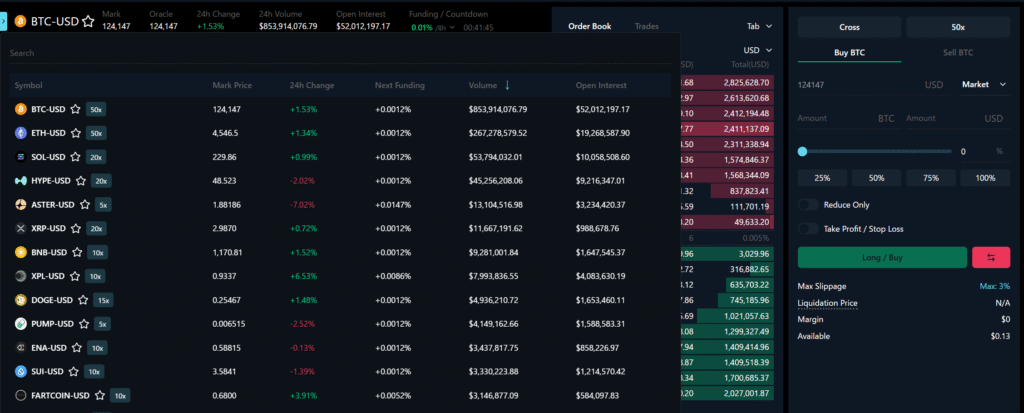
Task: Click the DOGE-USD coin icon
Action: [x=20, y=300]
